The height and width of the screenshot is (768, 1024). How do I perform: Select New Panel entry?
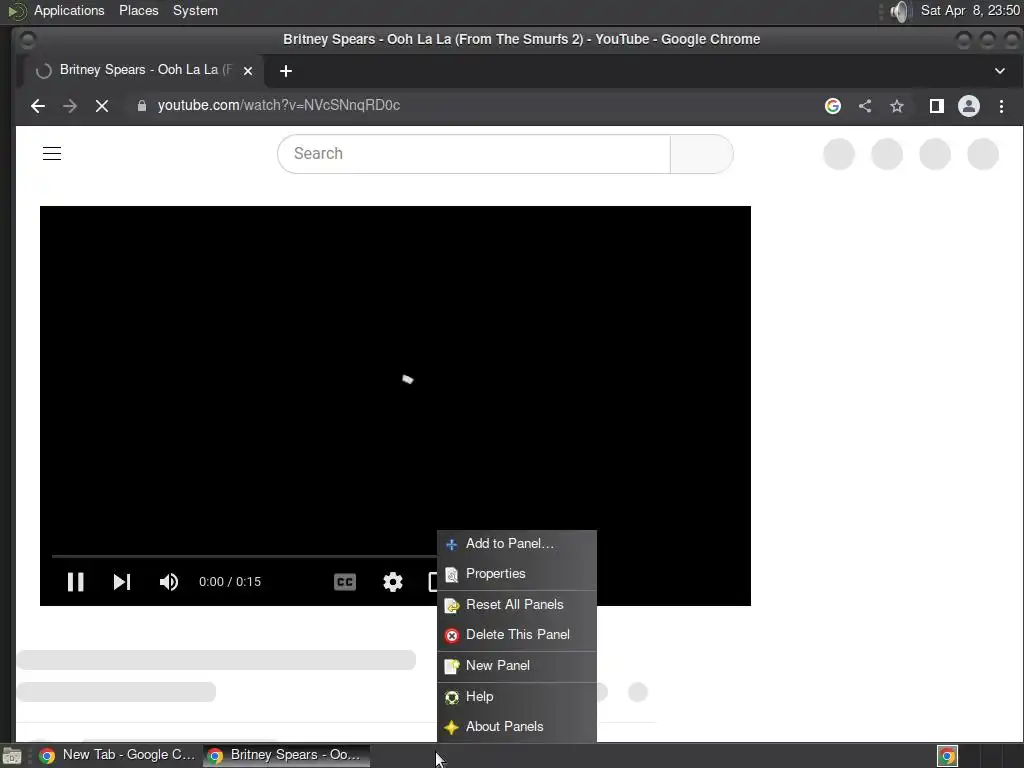click(517, 665)
